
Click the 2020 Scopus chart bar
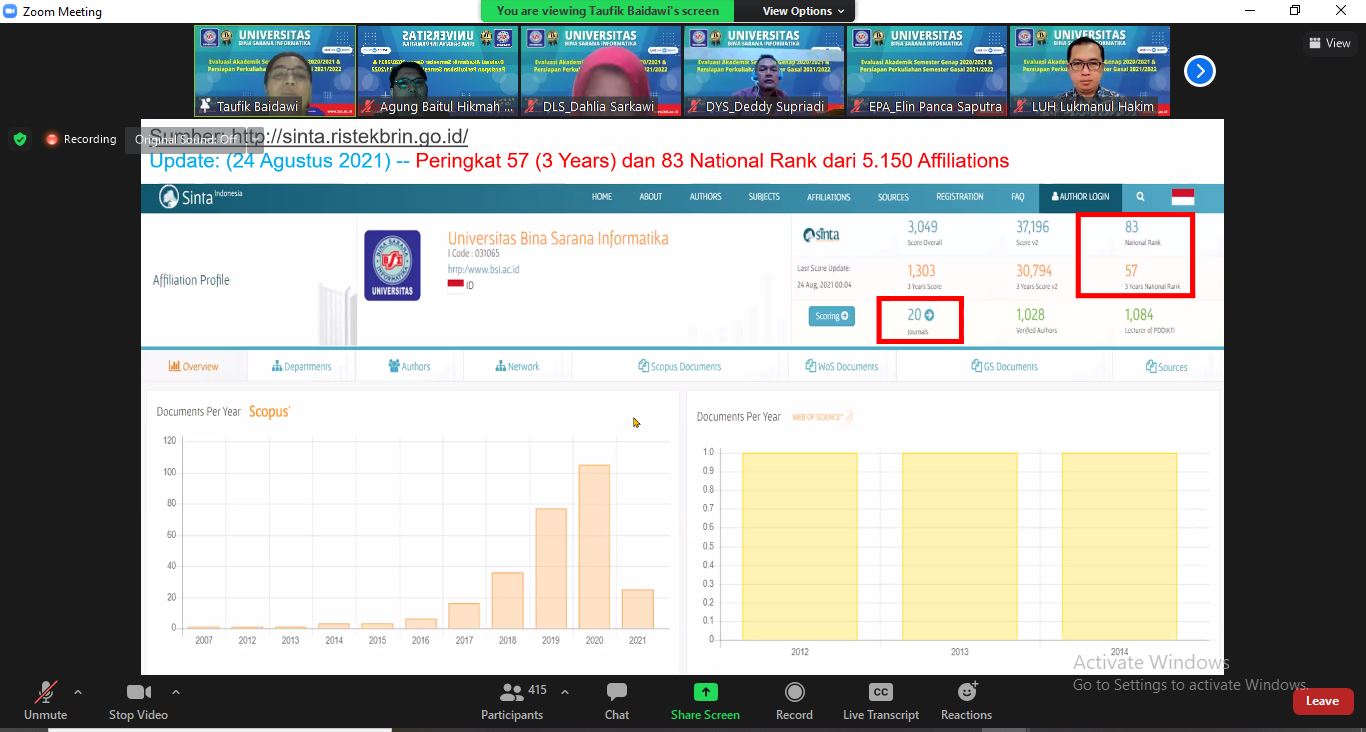[x=594, y=547]
